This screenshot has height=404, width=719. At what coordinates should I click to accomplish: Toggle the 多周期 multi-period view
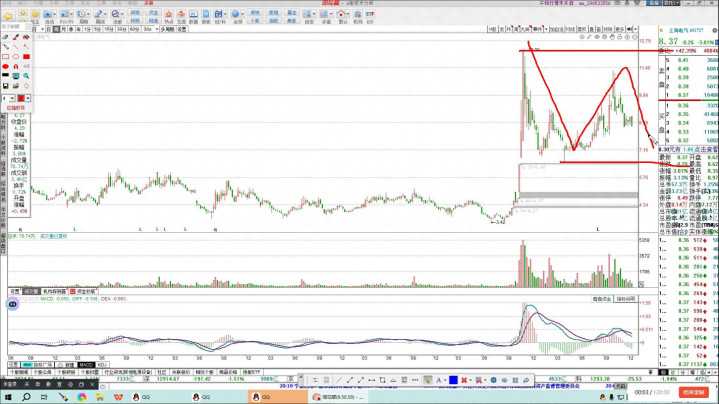166,29
